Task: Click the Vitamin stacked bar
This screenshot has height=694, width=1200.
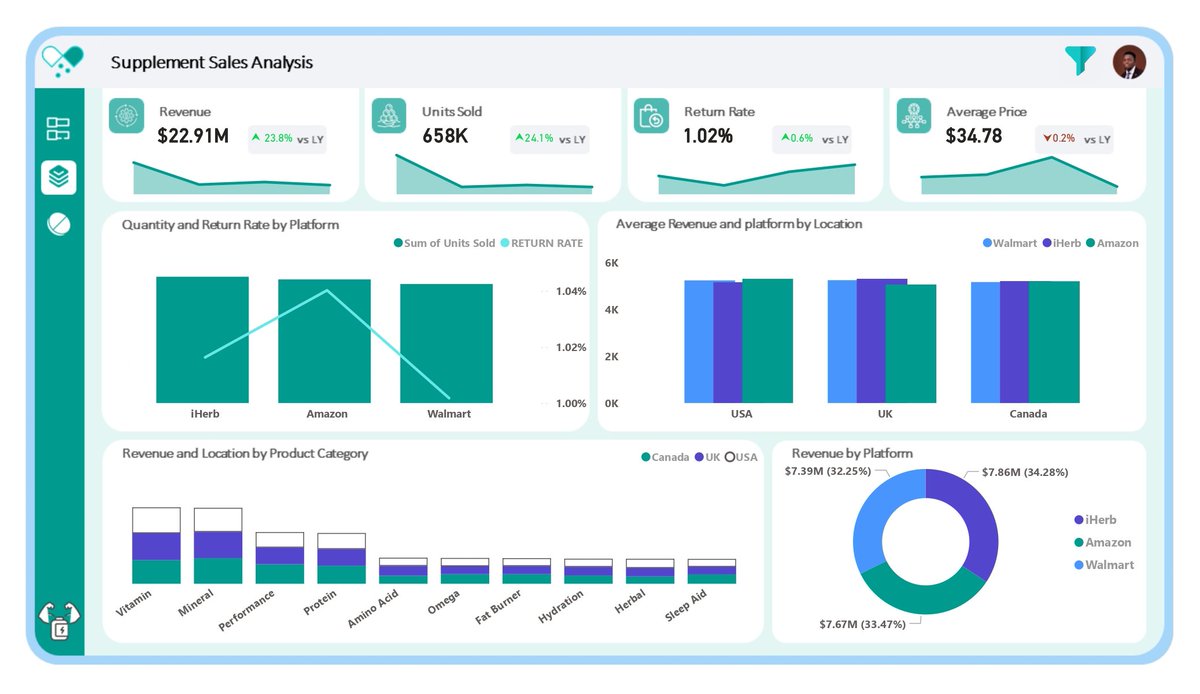Action: [156, 545]
